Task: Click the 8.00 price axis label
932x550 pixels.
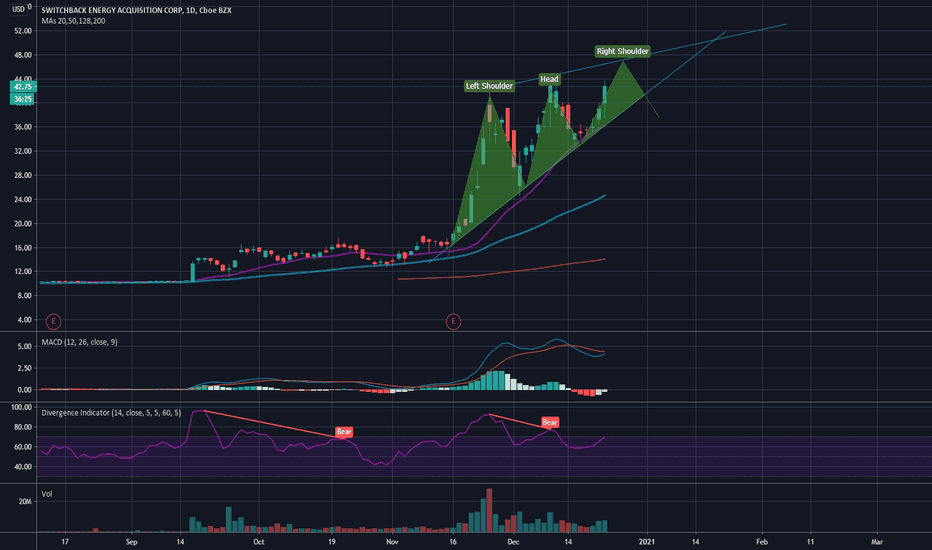Action: click(x=24, y=296)
